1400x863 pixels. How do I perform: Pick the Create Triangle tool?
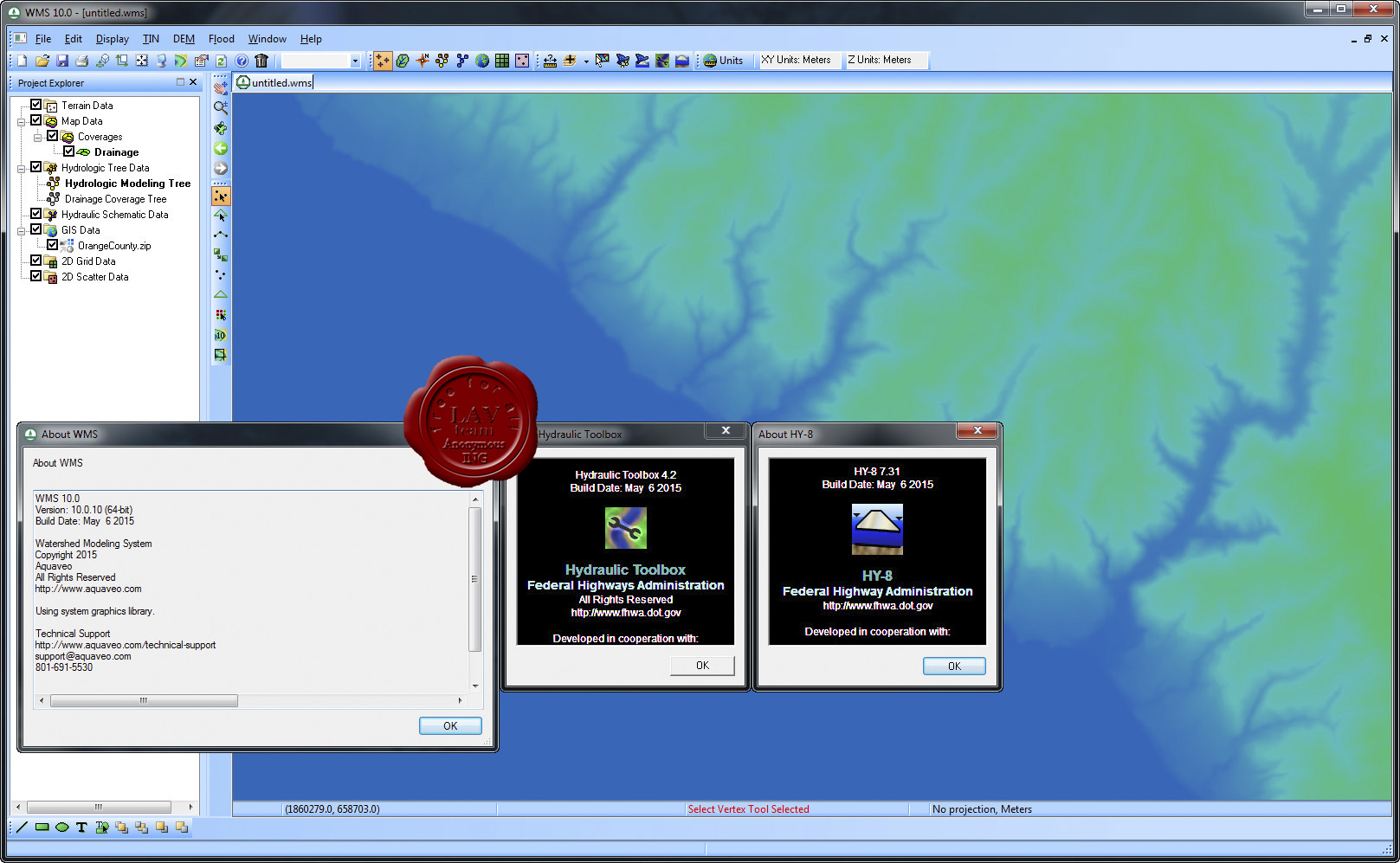(221, 295)
